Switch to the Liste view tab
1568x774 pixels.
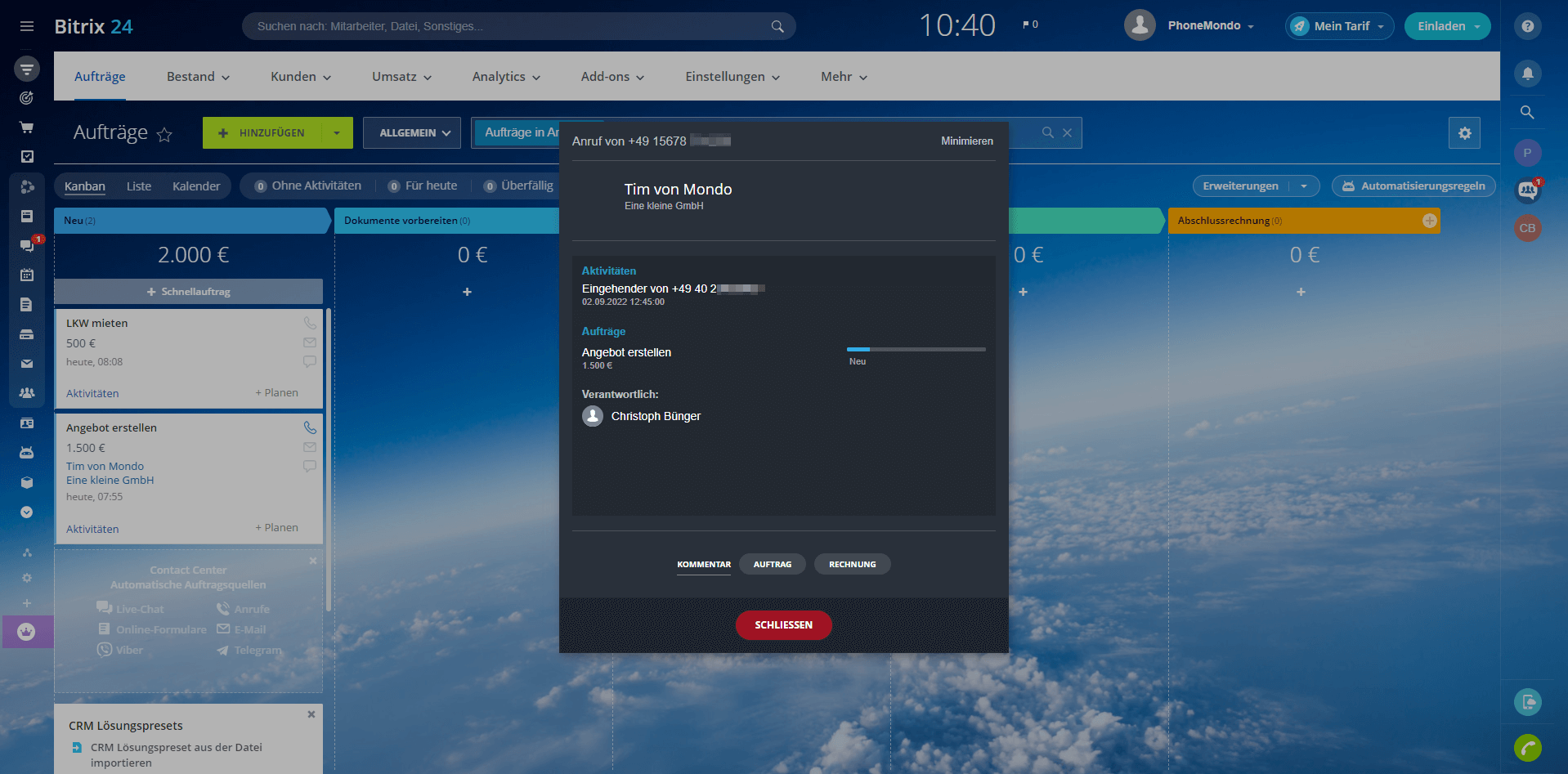click(x=139, y=186)
